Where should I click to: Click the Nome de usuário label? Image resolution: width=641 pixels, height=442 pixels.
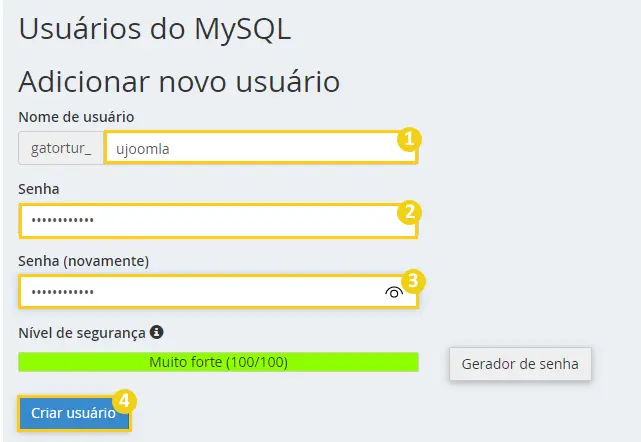pos(76,117)
